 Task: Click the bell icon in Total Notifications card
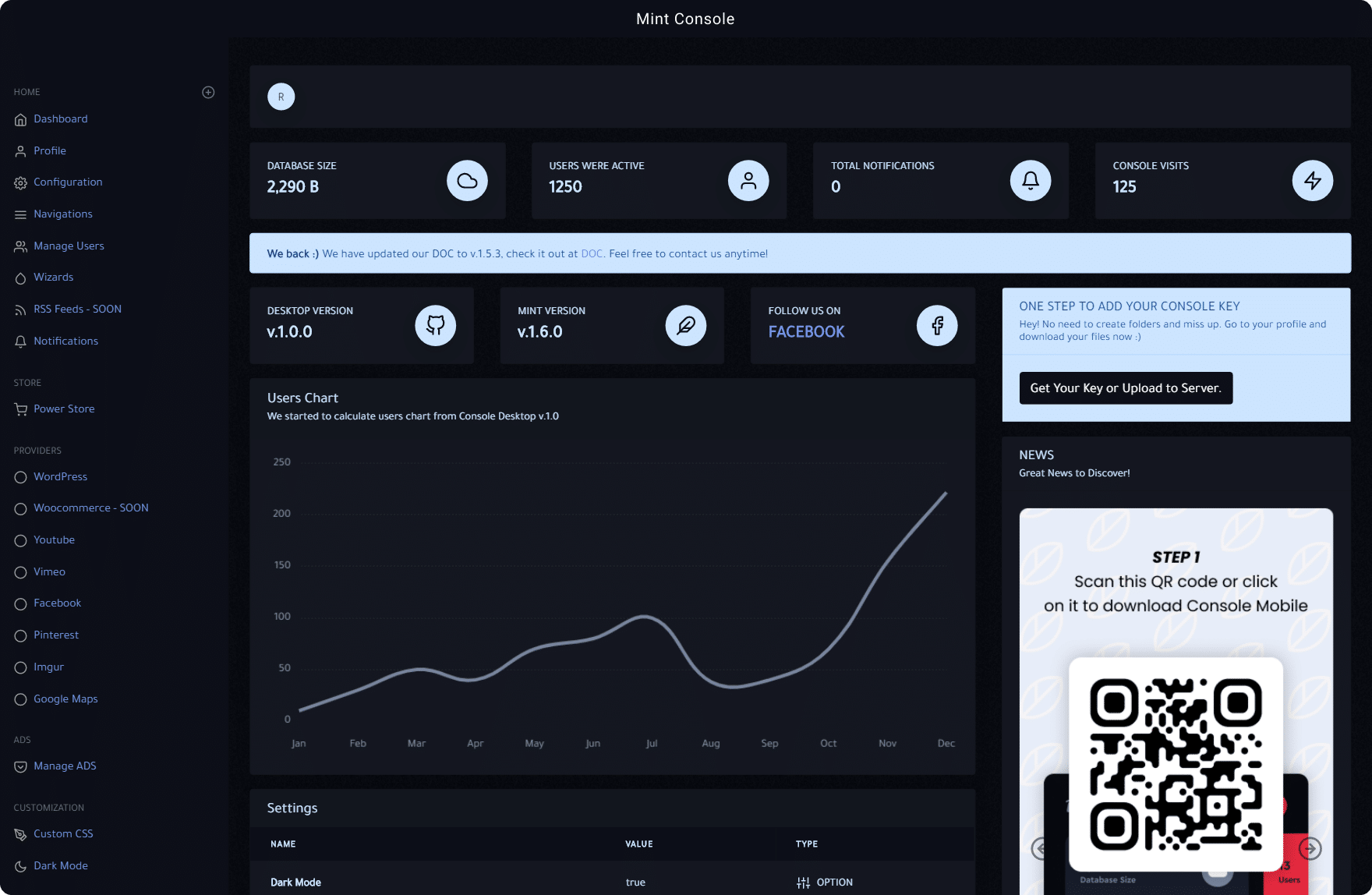click(x=1031, y=181)
